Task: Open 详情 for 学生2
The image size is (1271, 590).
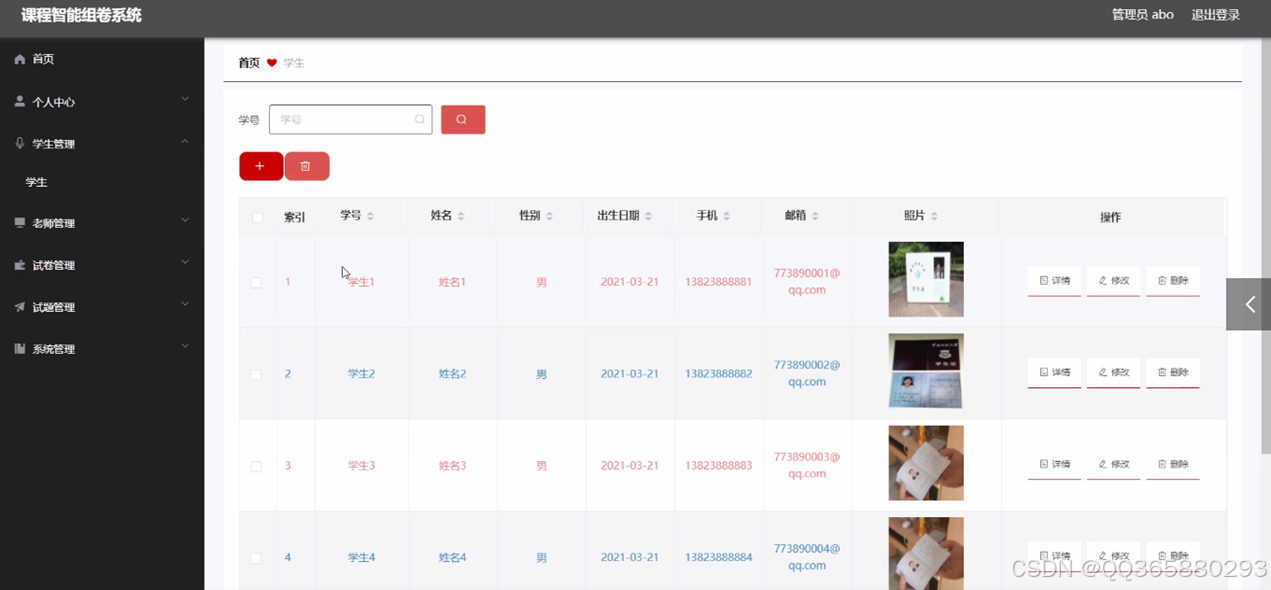Action: coord(1054,373)
